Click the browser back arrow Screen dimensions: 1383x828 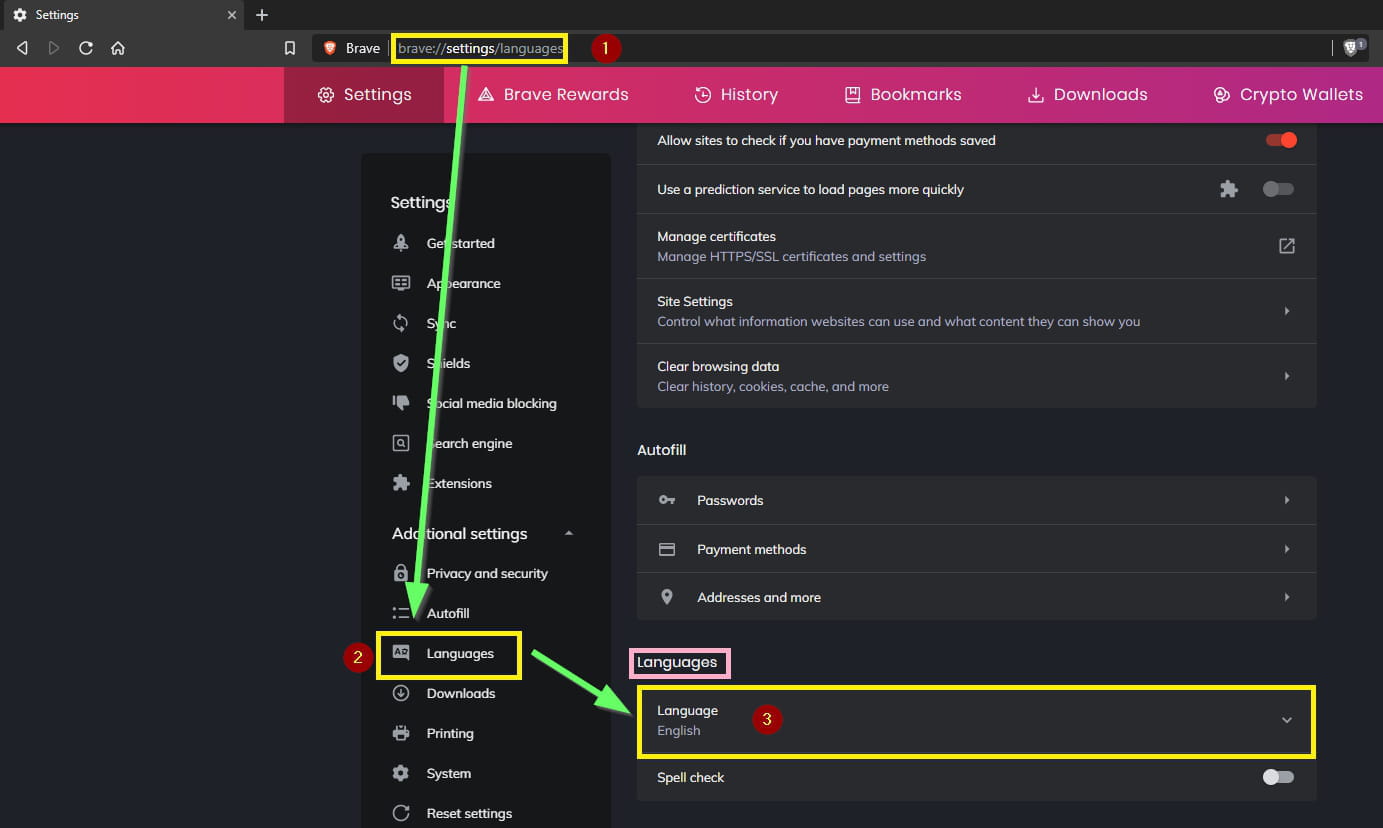22,48
